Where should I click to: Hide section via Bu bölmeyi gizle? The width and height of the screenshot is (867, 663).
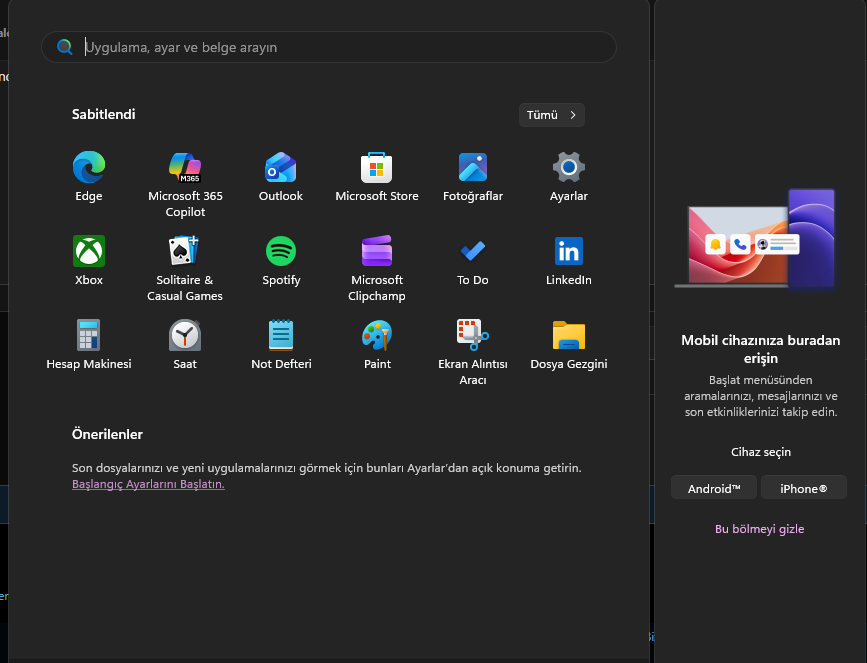(x=760, y=529)
